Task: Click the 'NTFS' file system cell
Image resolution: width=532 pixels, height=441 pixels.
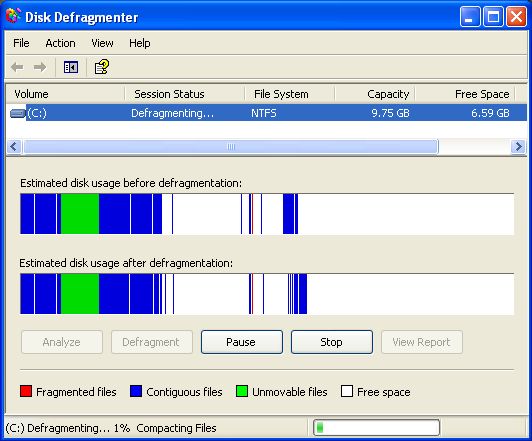Action: pos(264,113)
